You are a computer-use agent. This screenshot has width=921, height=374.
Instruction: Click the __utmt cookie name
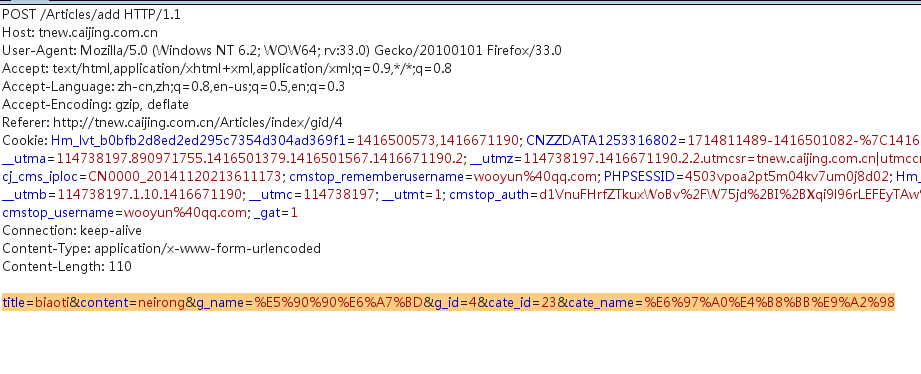pos(403,194)
